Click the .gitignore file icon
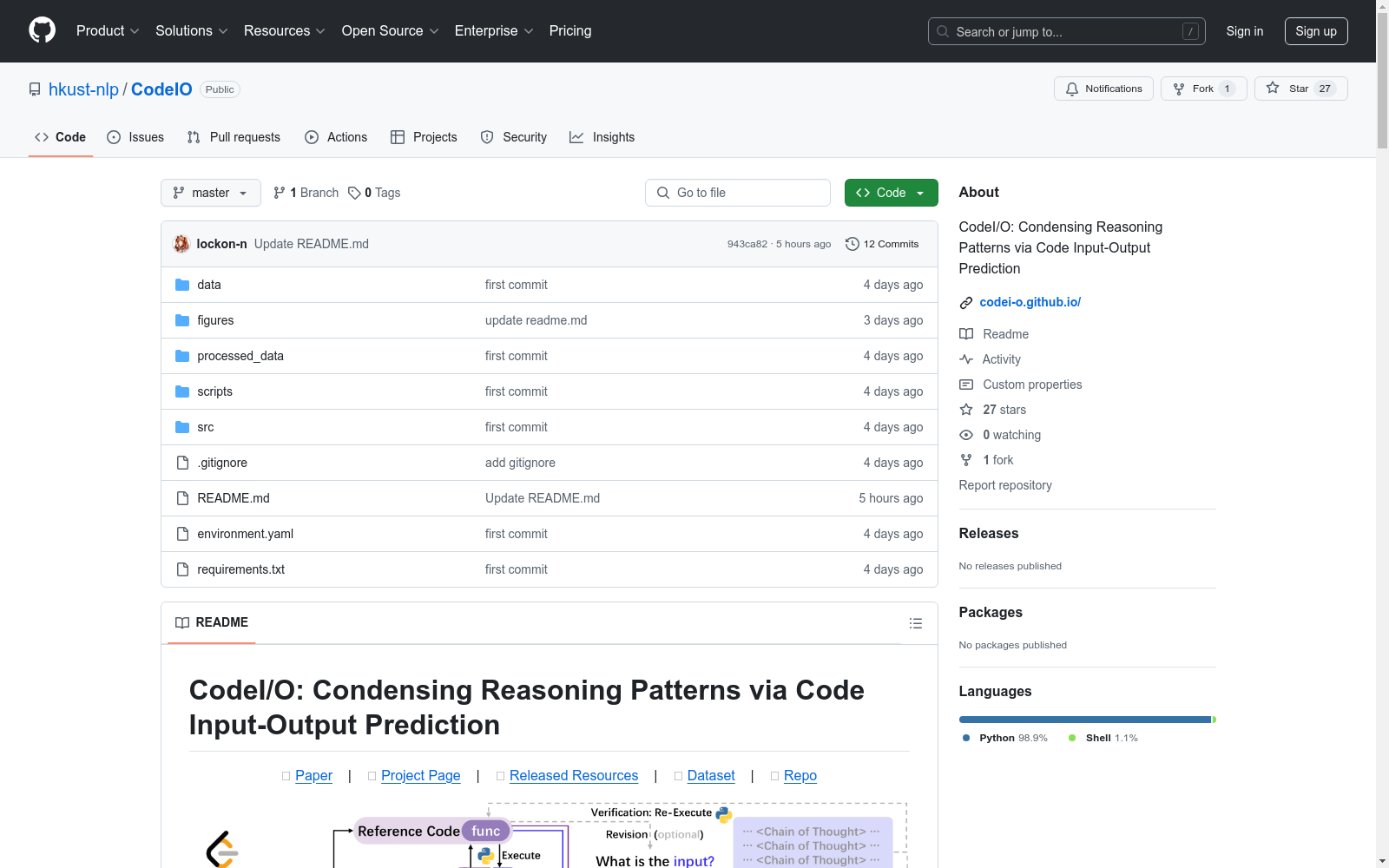Viewport: 1389px width, 868px height. pyautogui.click(x=182, y=463)
